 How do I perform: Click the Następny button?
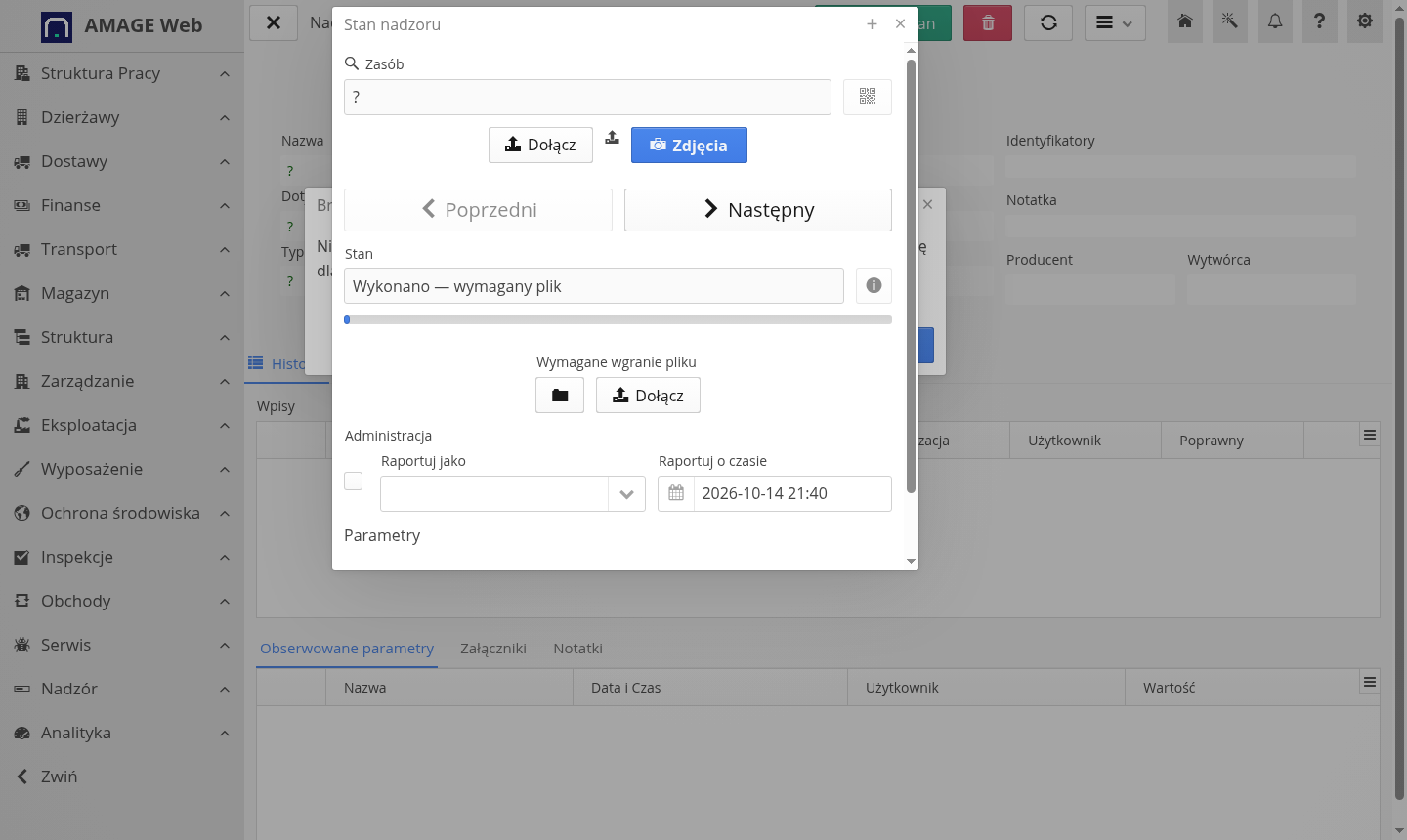tap(758, 210)
